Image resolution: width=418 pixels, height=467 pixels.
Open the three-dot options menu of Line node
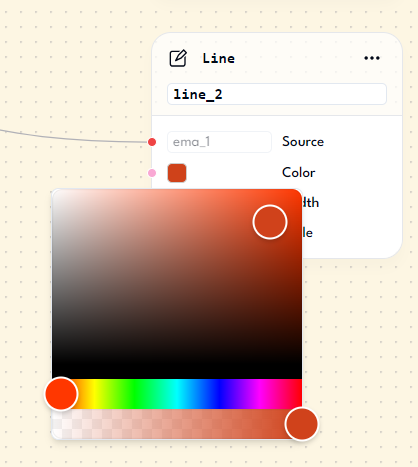(x=372, y=58)
